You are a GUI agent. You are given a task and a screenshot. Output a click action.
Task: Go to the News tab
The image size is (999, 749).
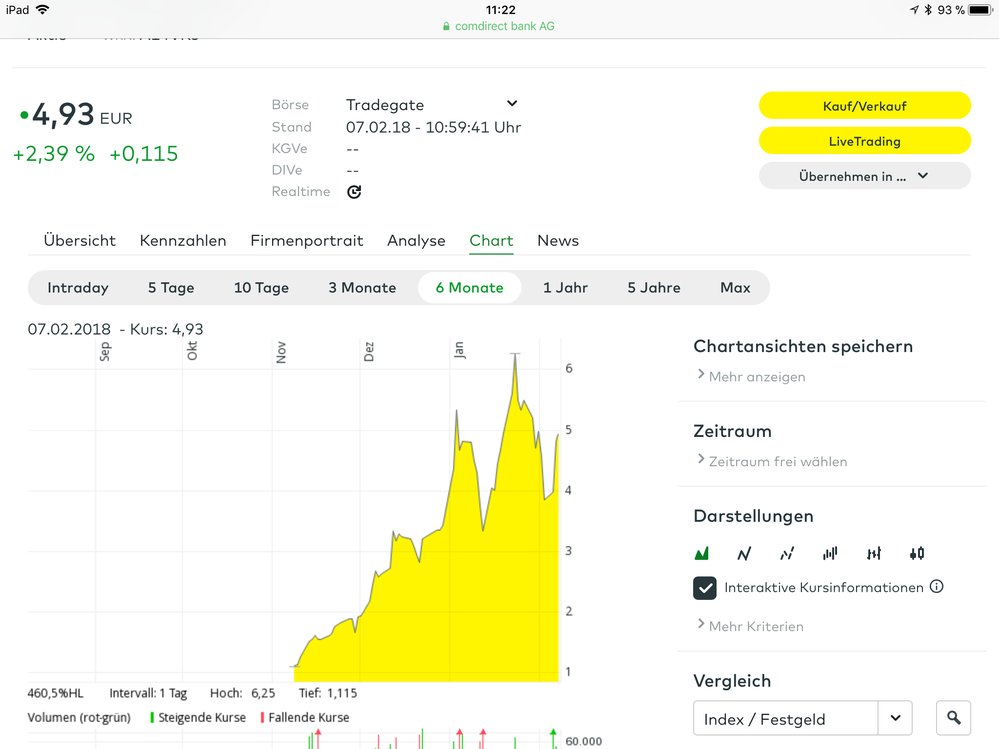coord(558,241)
